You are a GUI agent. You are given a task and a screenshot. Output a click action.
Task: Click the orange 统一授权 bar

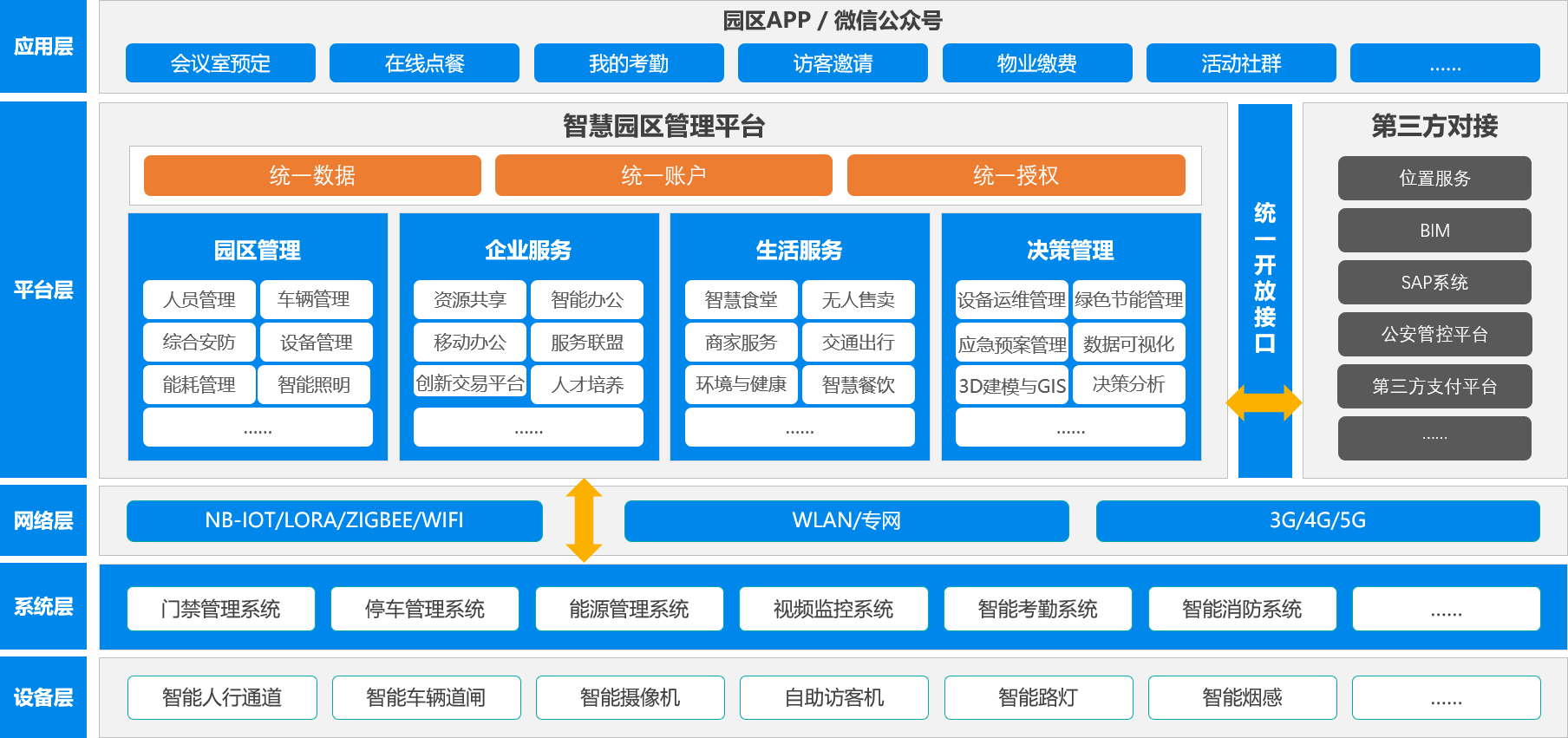coord(1016,175)
